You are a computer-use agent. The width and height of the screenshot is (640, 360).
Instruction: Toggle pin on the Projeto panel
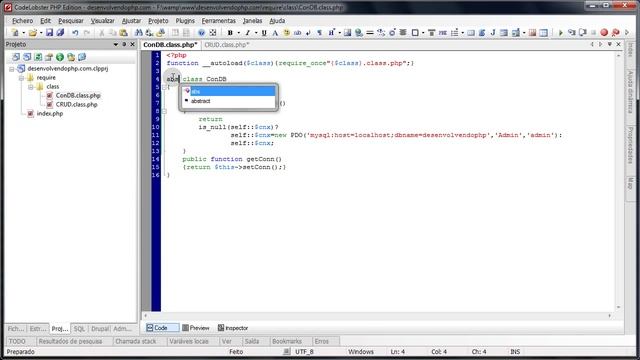click(124, 44)
